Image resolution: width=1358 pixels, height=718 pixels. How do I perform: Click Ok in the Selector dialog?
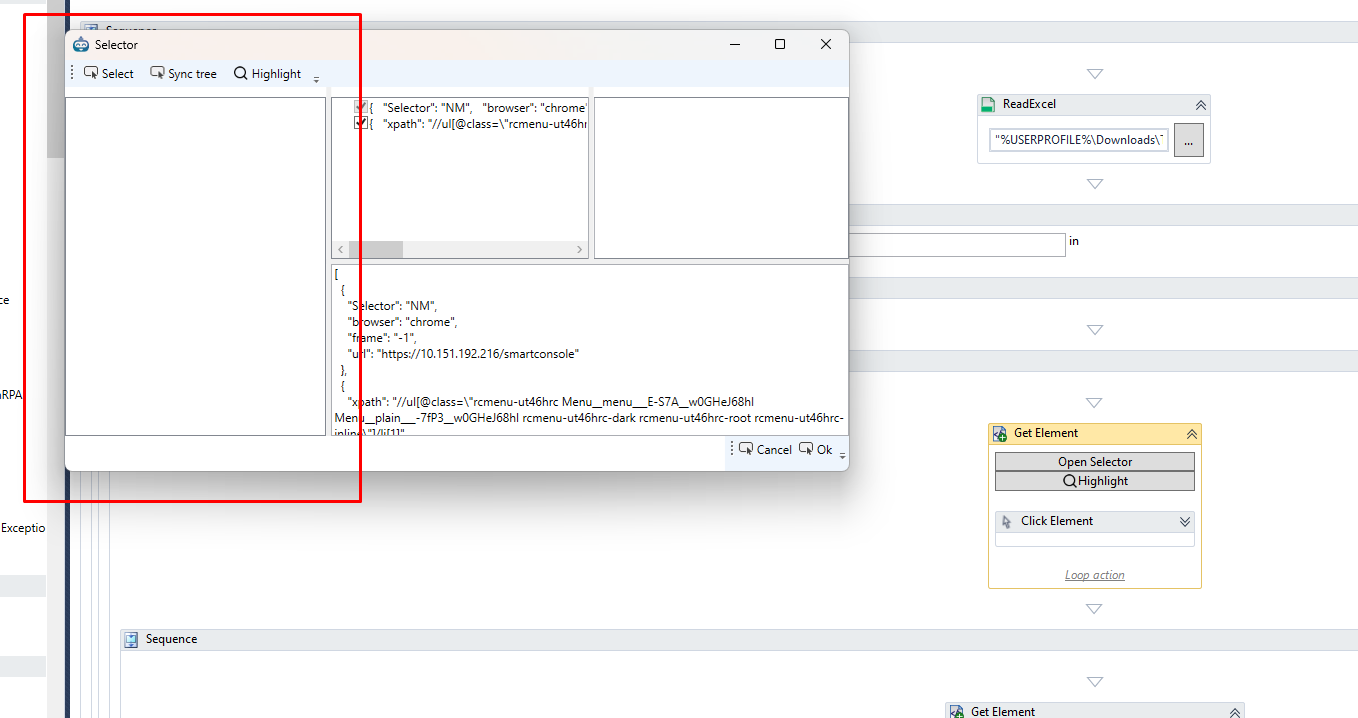(815, 450)
